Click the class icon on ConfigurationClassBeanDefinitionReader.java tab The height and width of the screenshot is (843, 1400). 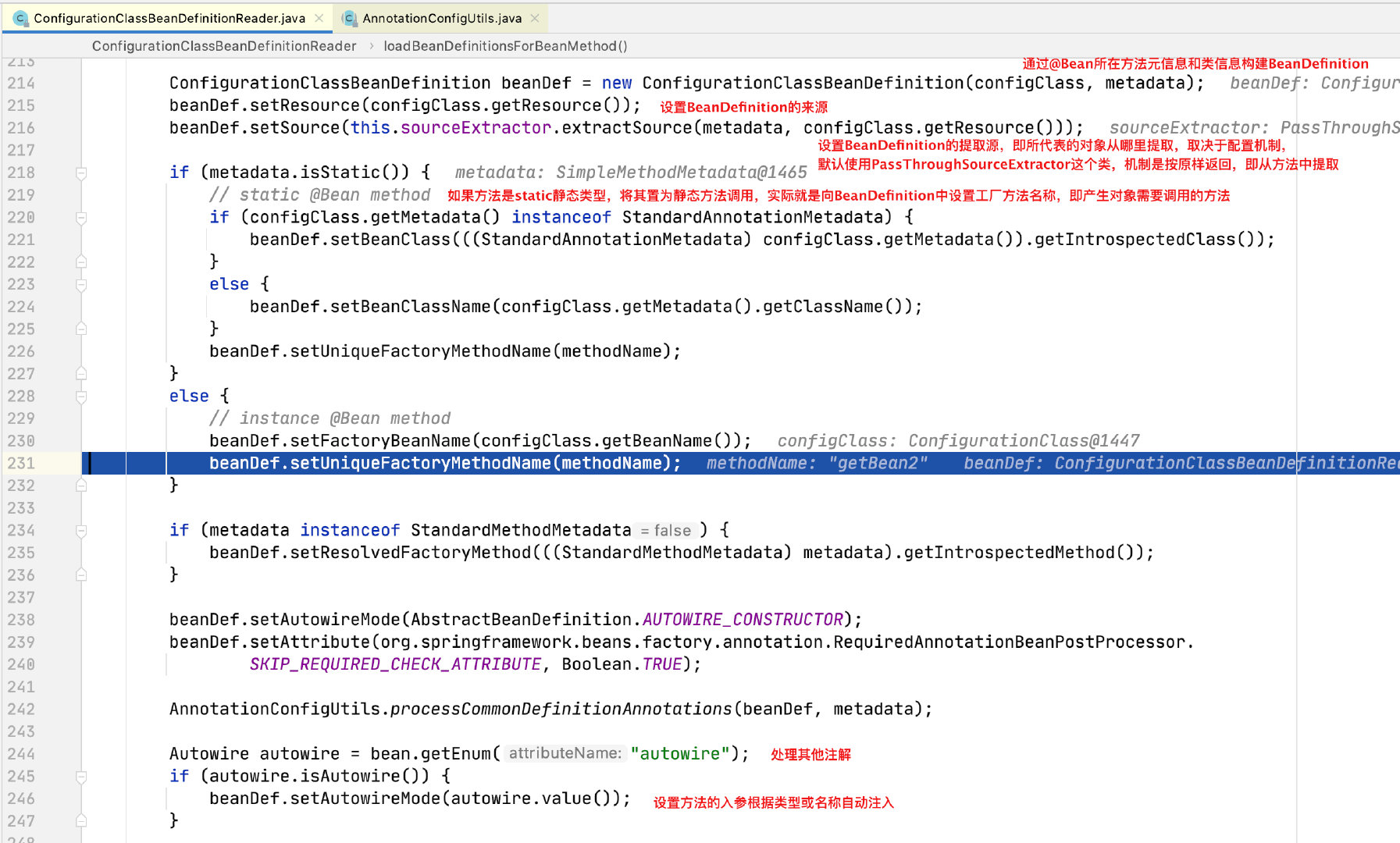[21, 18]
